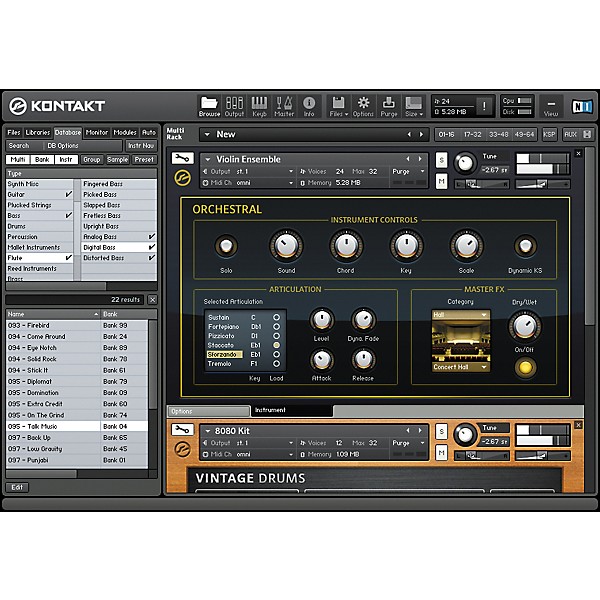Open the Purge menu in top toolbar

(x=388, y=106)
